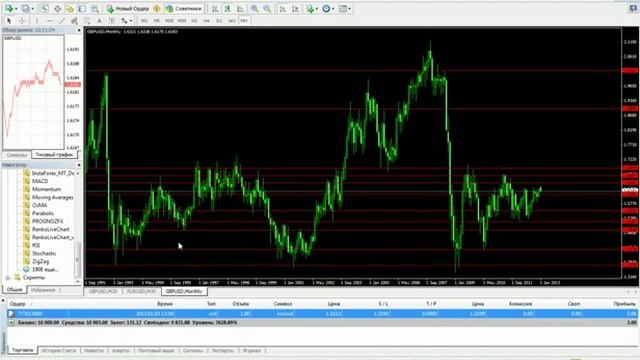Image resolution: width=640 pixels, height=360 pixels.
Task: Select the ZigZag indicator
Action: (40, 261)
